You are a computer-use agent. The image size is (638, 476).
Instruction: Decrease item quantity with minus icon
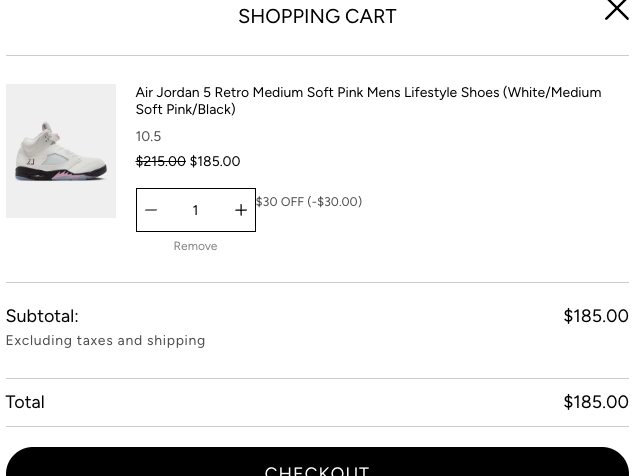click(x=151, y=210)
